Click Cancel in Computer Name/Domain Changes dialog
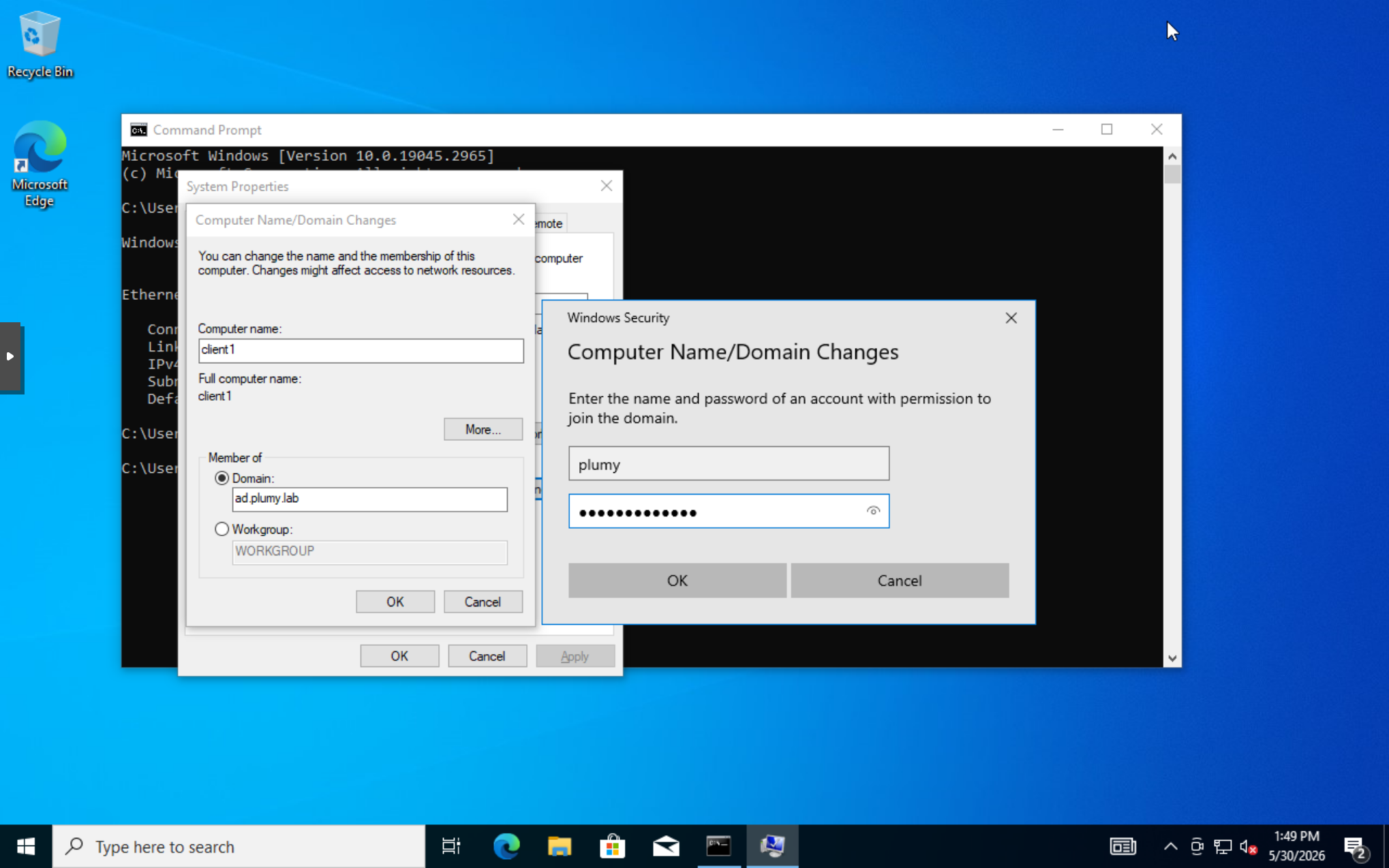Screen dimensions: 1389x868 pos(483,602)
